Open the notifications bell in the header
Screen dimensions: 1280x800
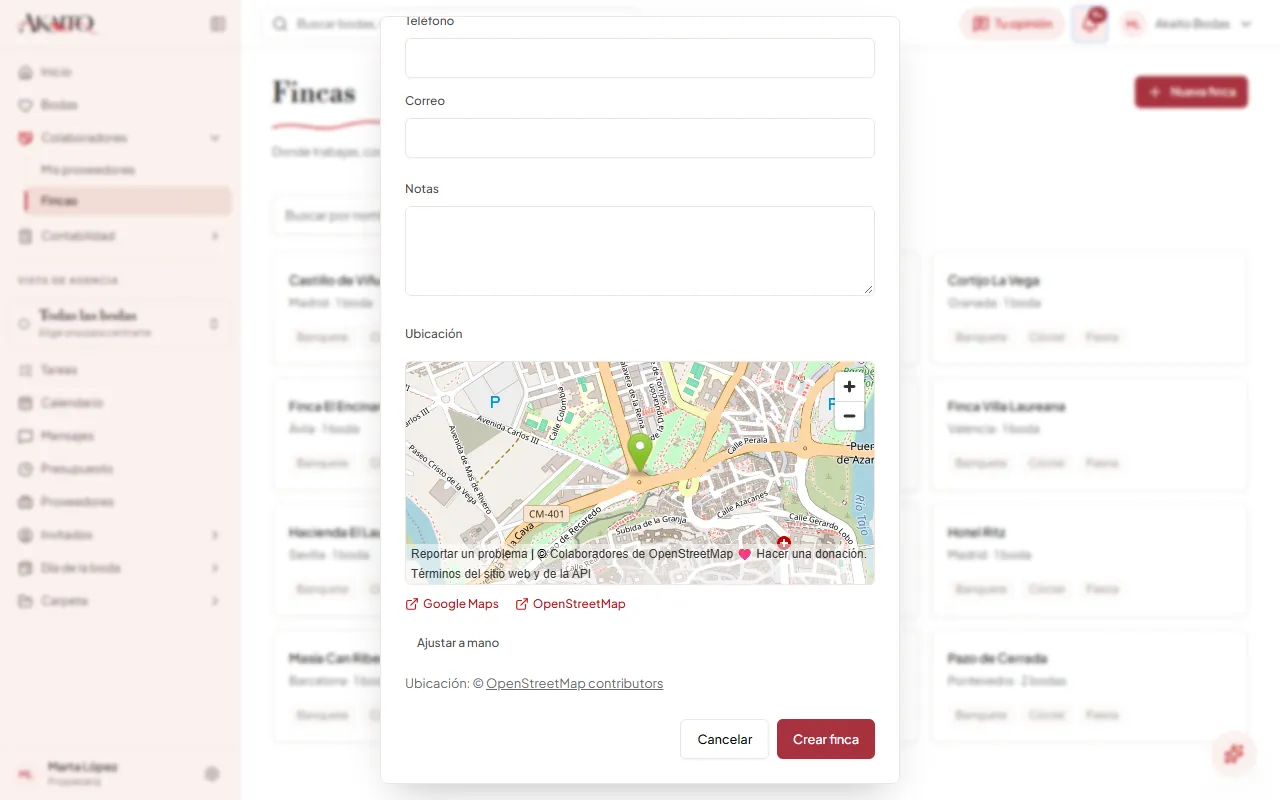coord(1089,24)
